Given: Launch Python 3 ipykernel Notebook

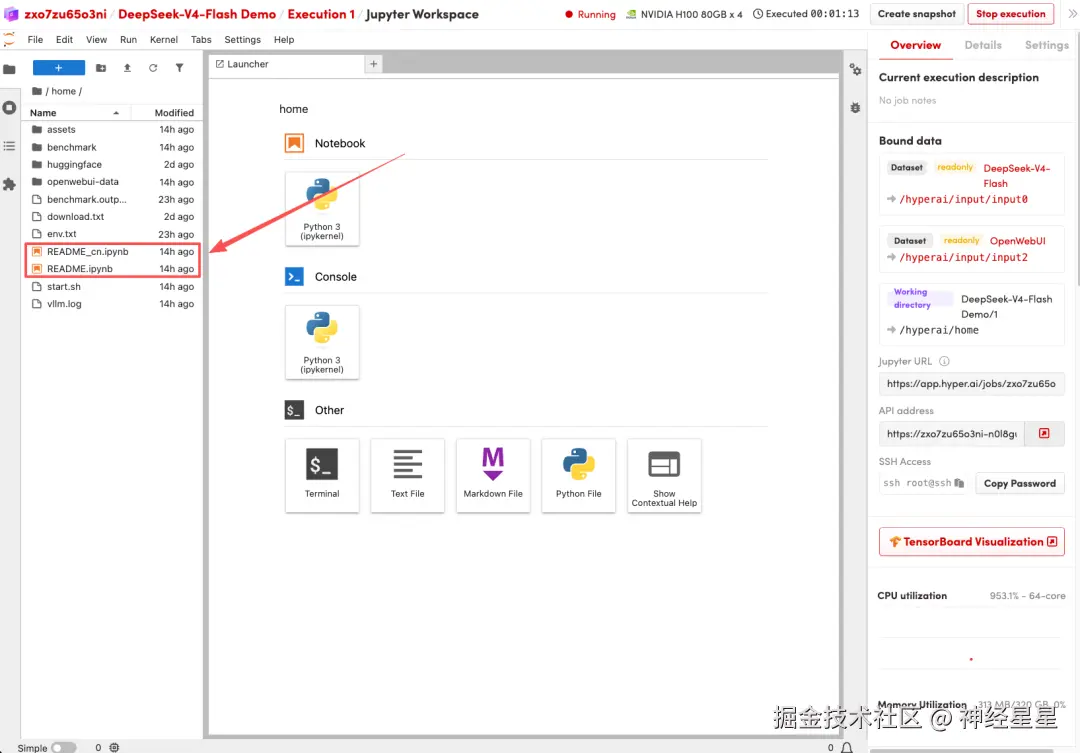Looking at the screenshot, I should [x=322, y=209].
